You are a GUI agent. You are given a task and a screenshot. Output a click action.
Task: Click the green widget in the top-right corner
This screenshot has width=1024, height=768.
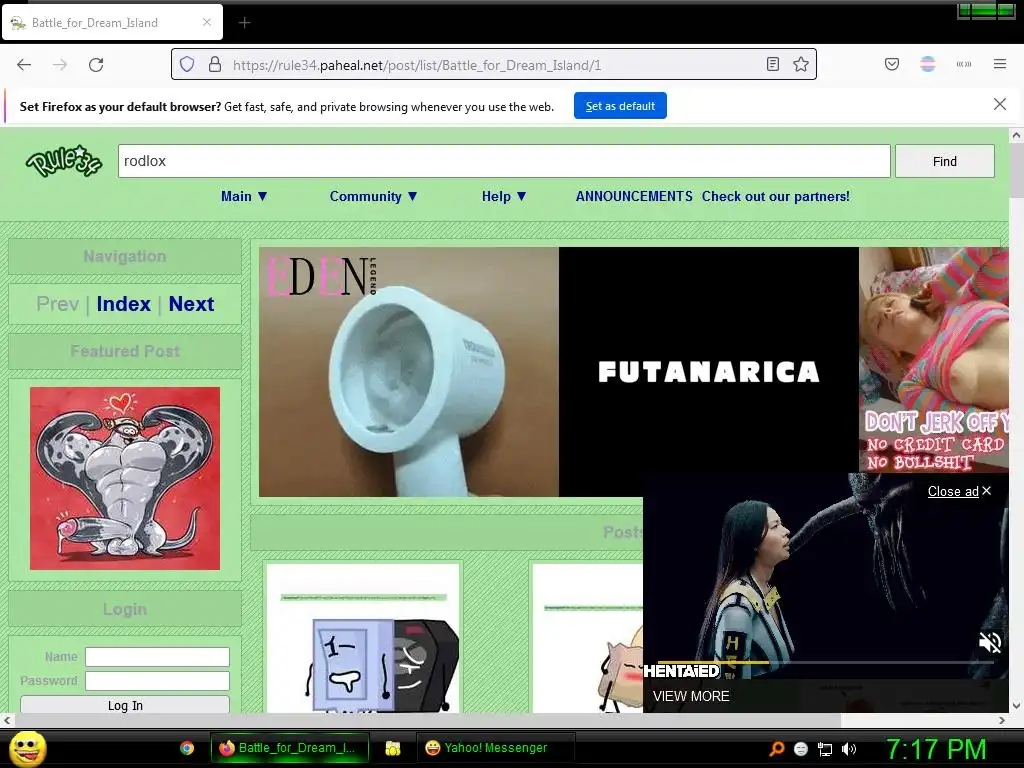click(x=985, y=10)
